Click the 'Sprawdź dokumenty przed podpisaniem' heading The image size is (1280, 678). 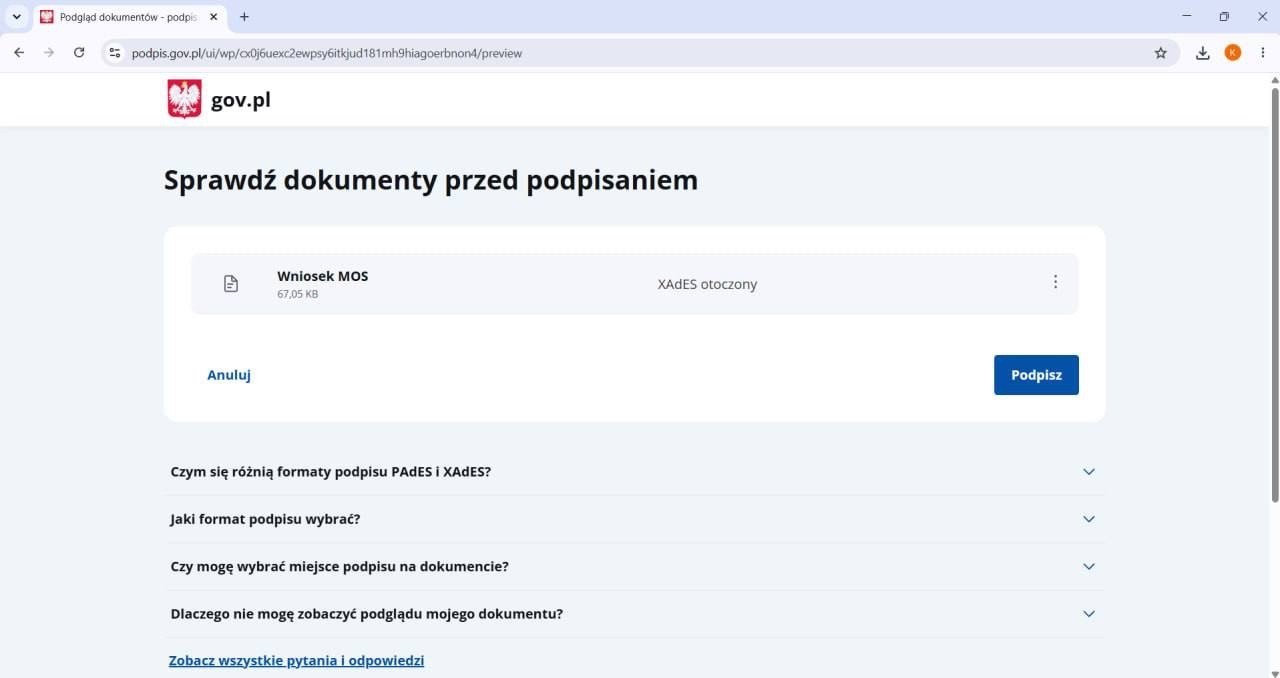(431, 181)
